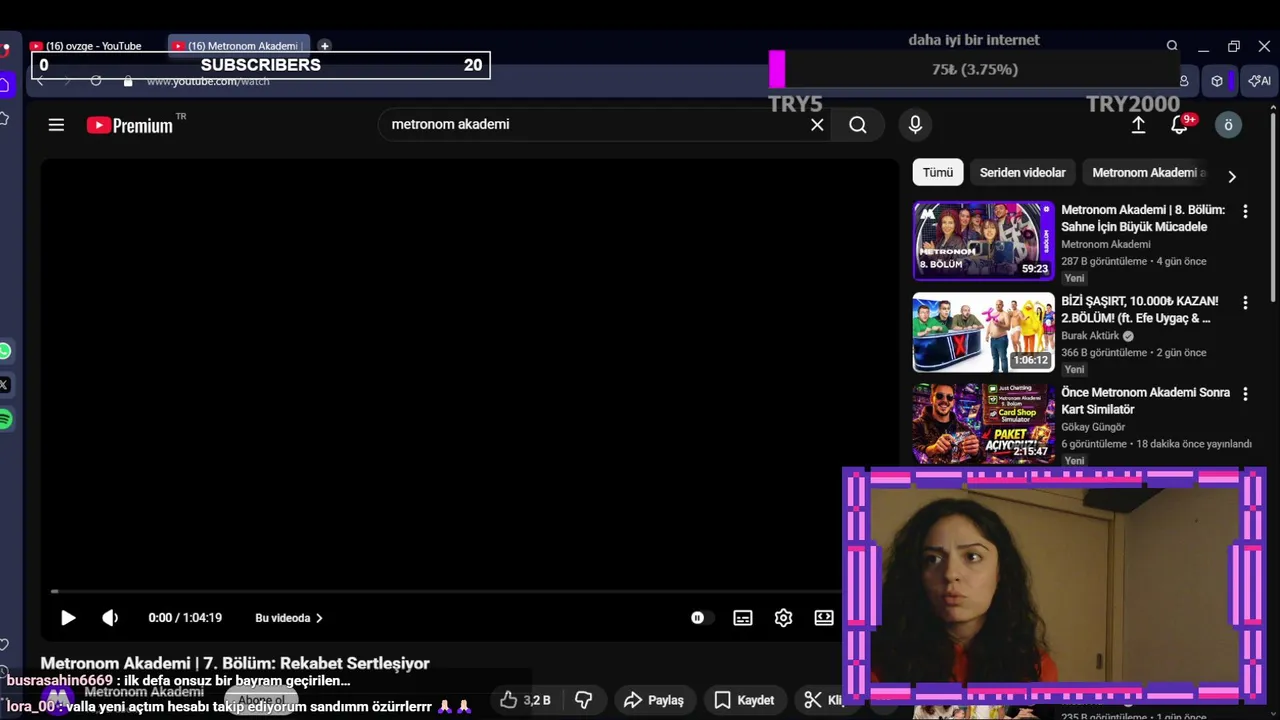Screen dimensions: 1280x720
Task: Run search with the magnifier button
Action: coord(858,125)
